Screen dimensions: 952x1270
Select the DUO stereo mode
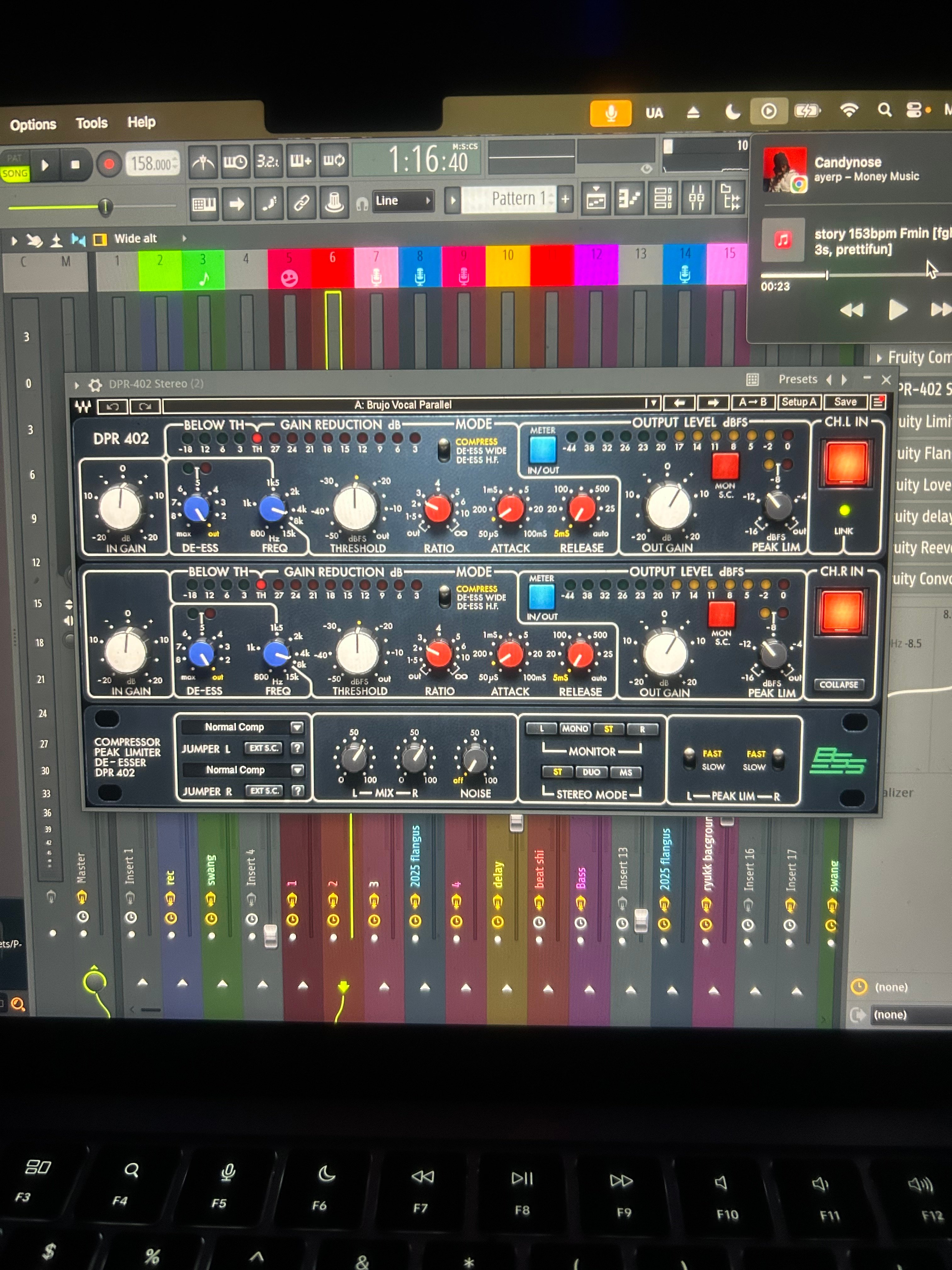[x=591, y=772]
